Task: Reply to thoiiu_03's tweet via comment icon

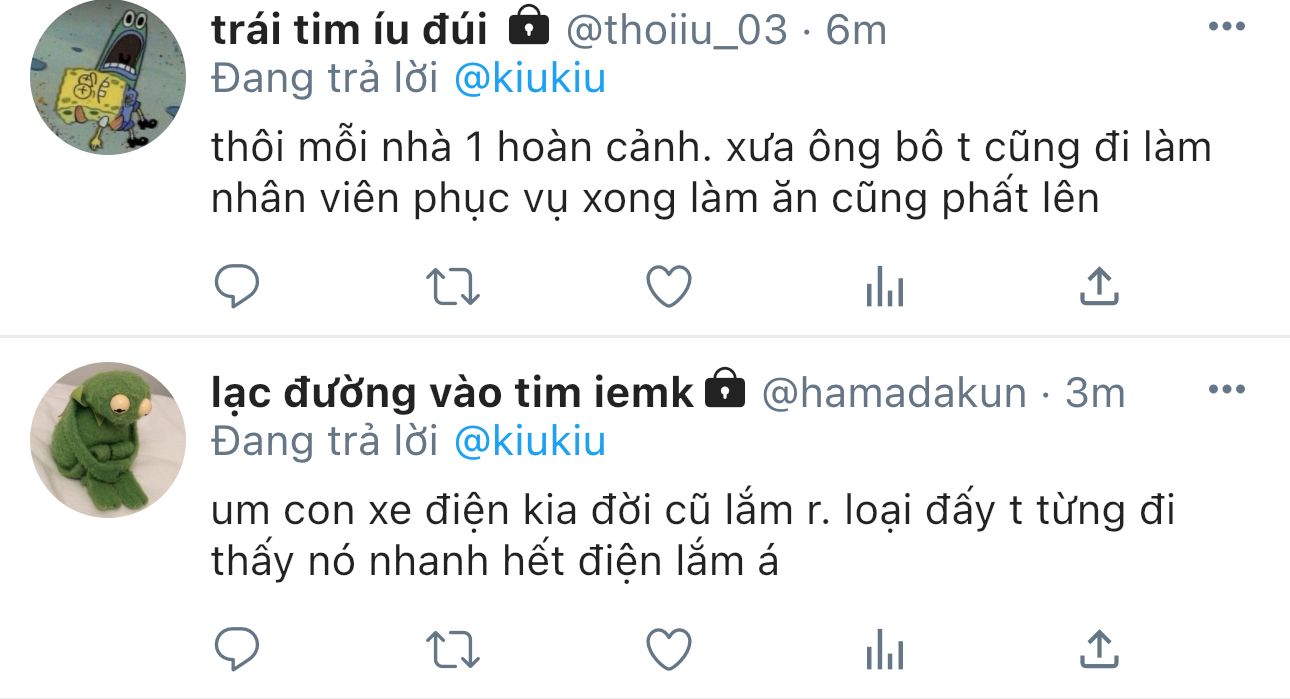Action: tap(237, 287)
